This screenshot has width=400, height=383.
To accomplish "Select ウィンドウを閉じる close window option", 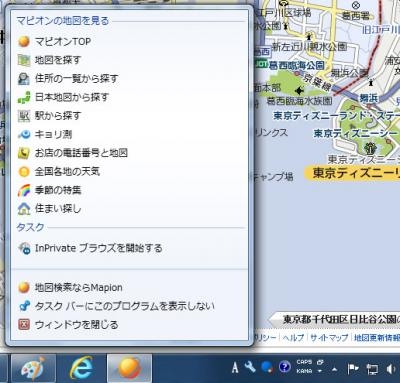I will (130, 325).
